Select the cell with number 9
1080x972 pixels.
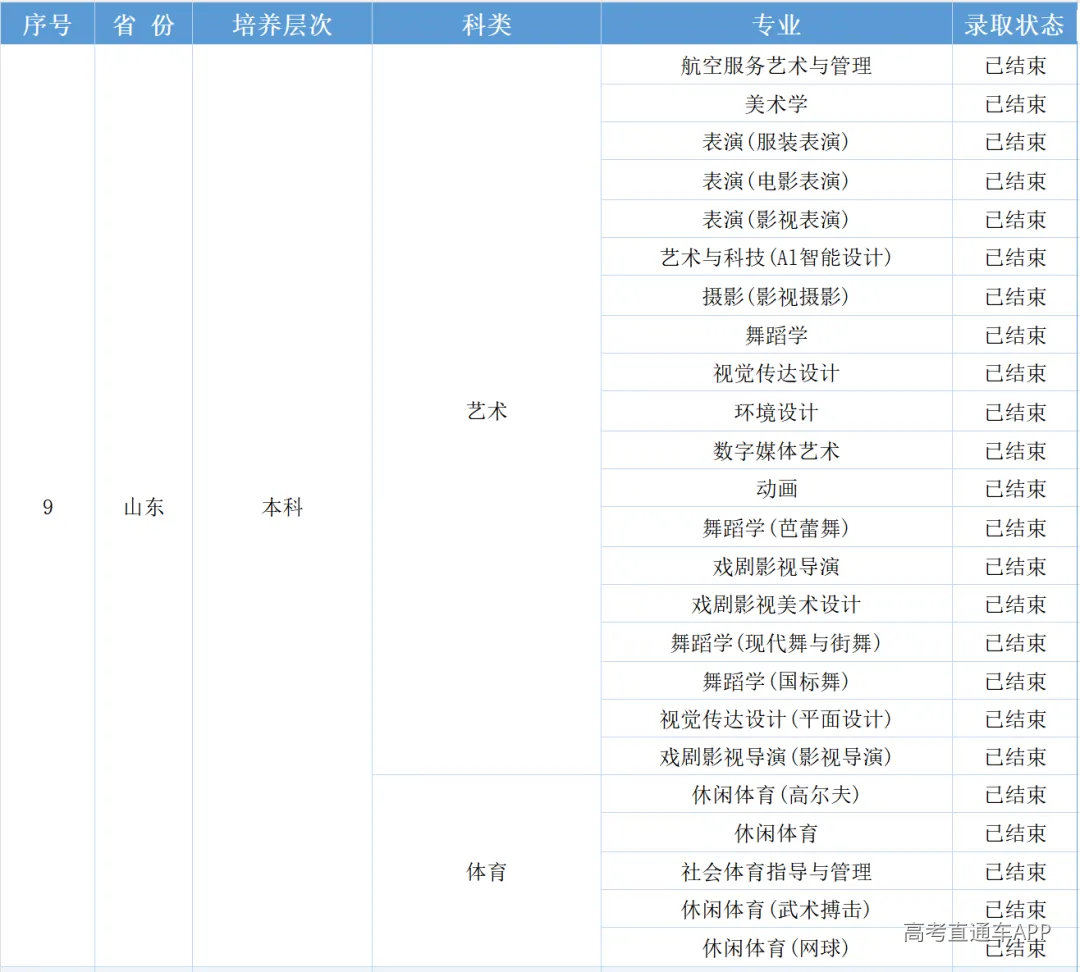[x=48, y=507]
